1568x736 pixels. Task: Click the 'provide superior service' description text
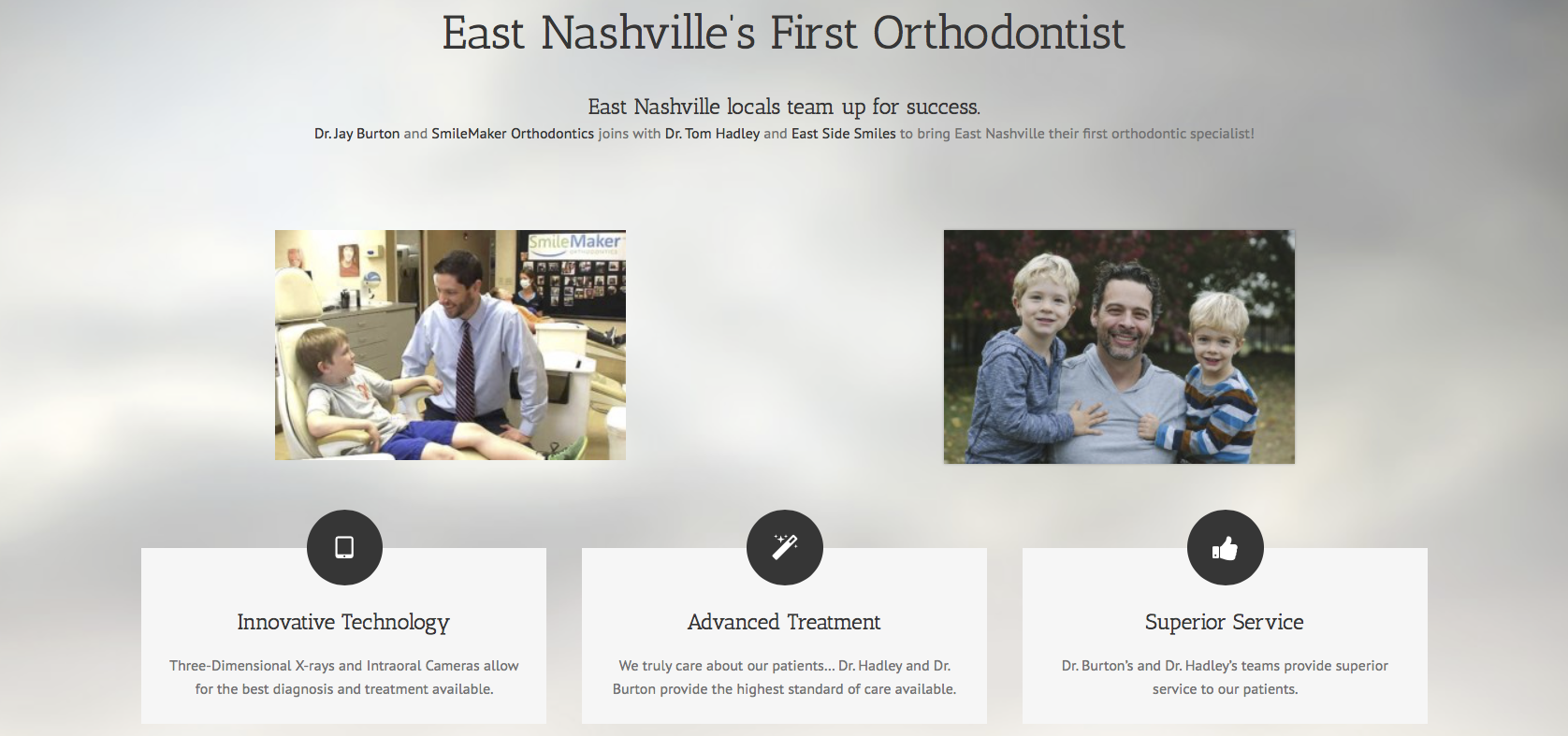click(x=1225, y=677)
